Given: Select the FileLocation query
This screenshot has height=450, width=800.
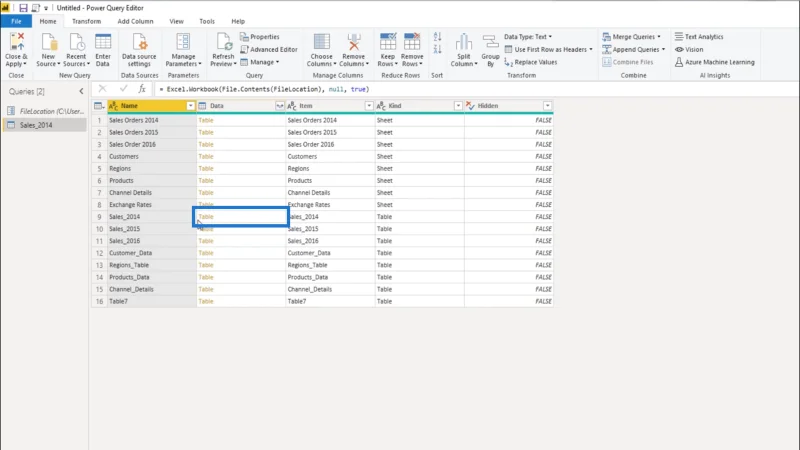Looking at the screenshot, I should click(x=45, y=111).
